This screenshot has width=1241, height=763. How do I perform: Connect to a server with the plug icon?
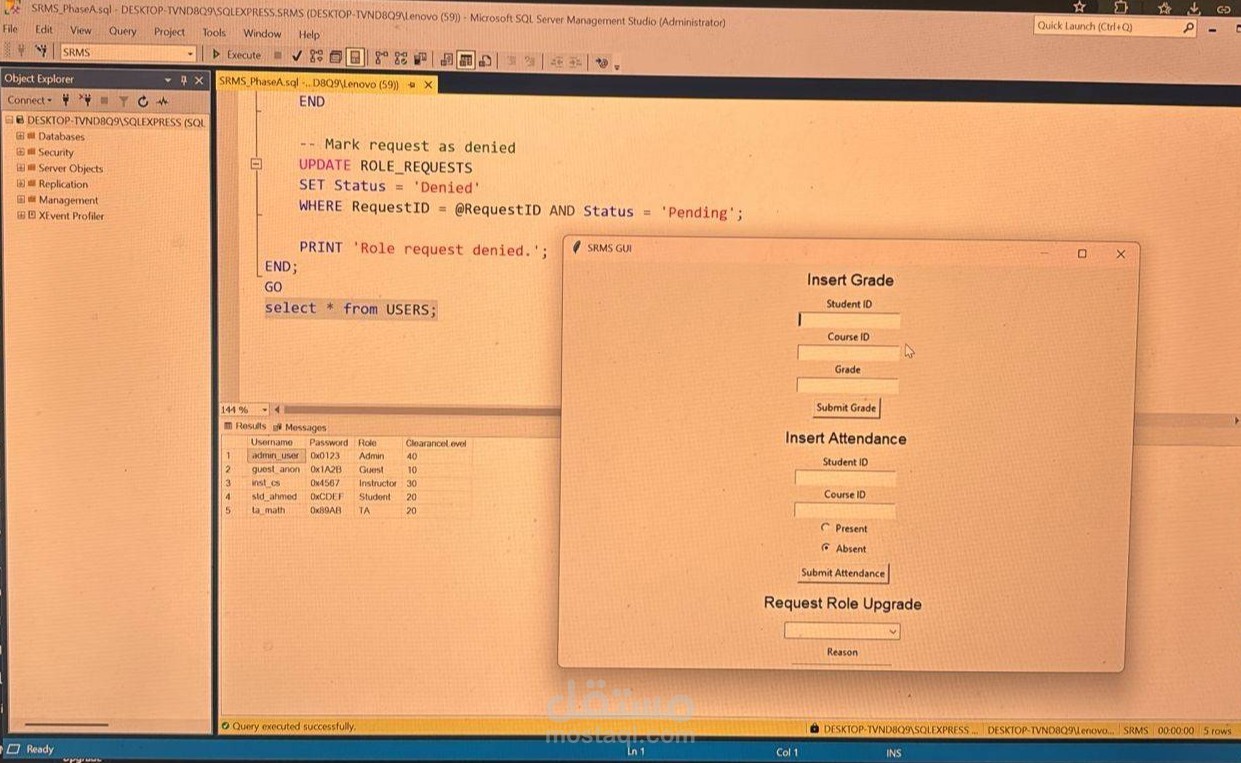click(65, 100)
